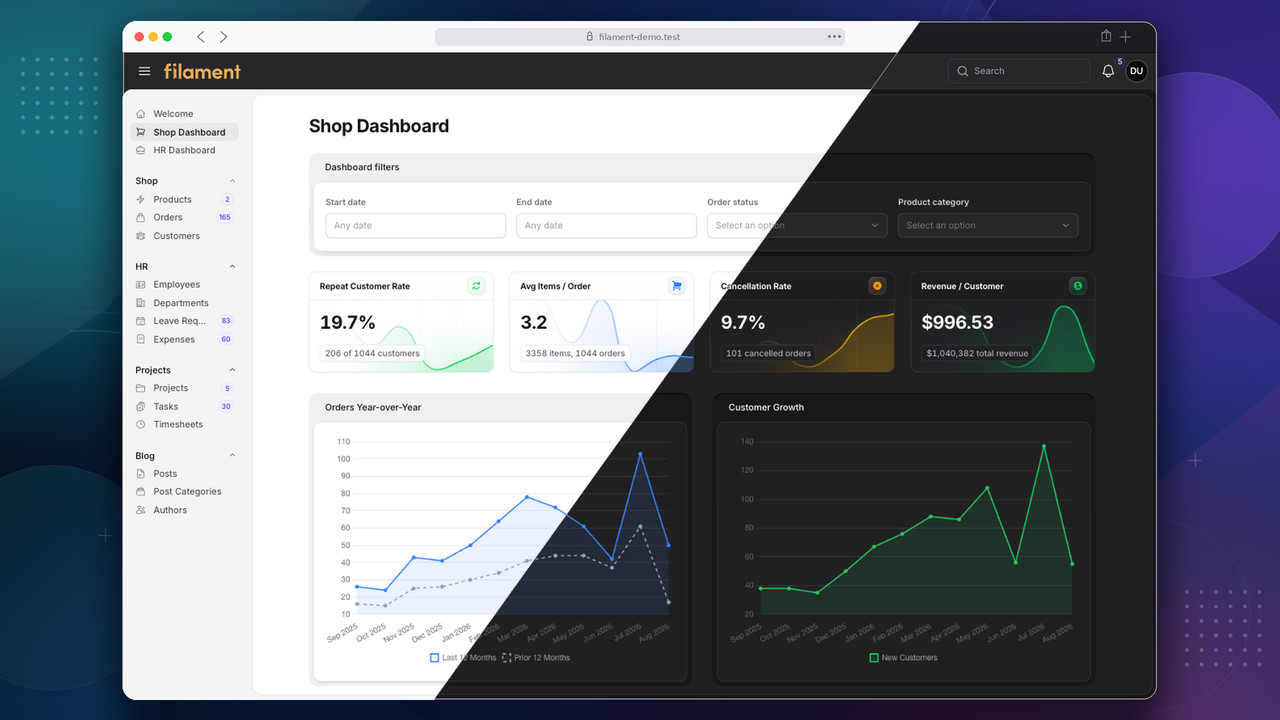Click the filament logo

(x=202, y=71)
